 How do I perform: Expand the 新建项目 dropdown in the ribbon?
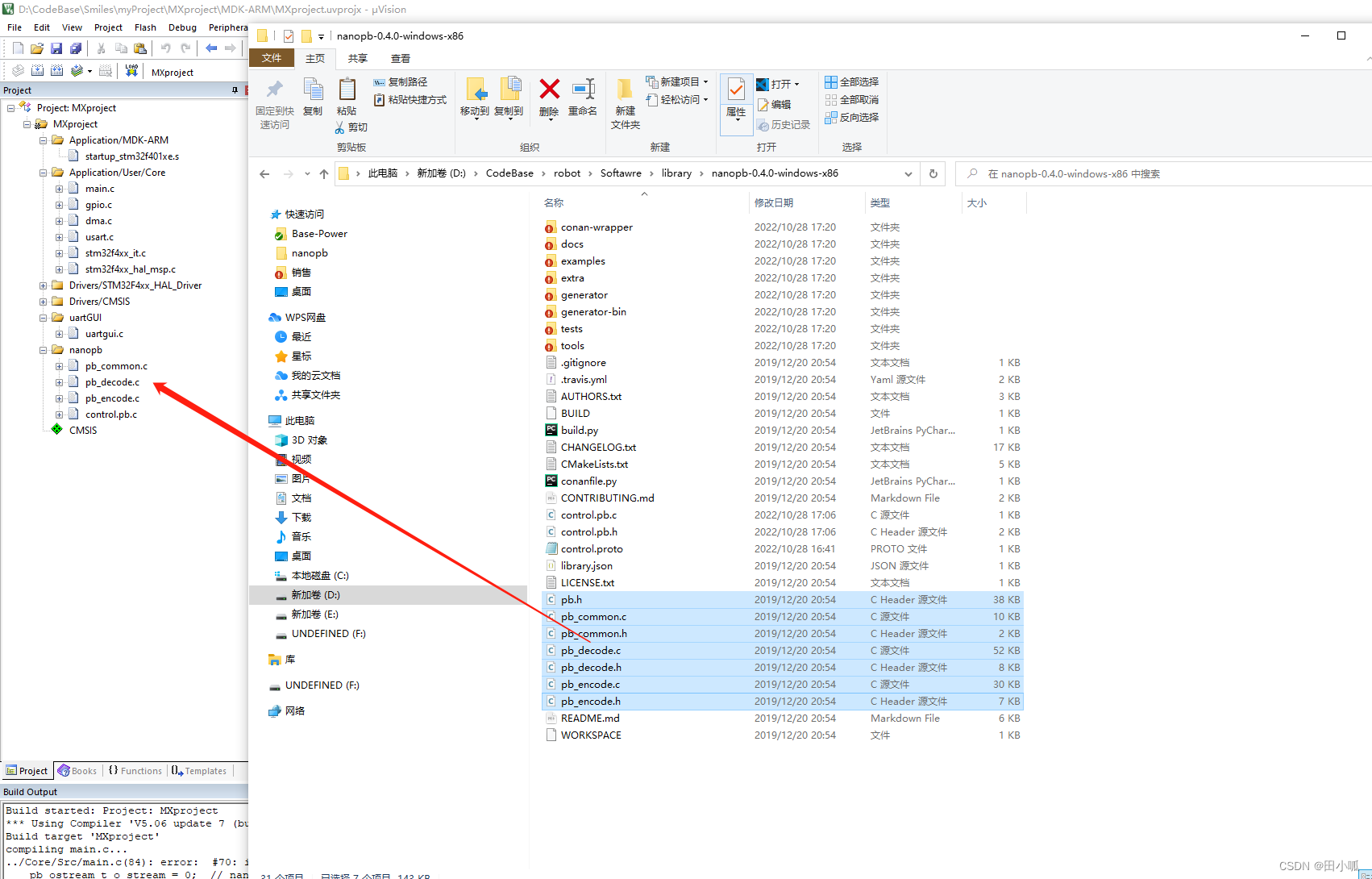click(x=705, y=81)
